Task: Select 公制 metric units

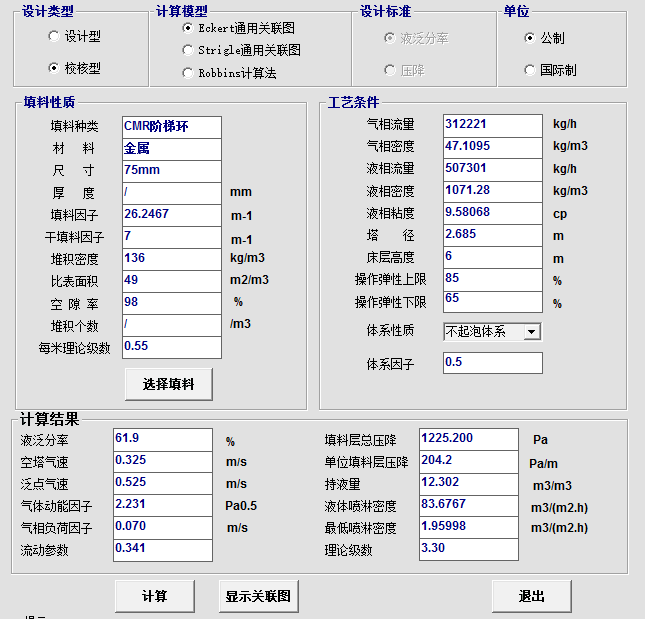Action: 530,38
